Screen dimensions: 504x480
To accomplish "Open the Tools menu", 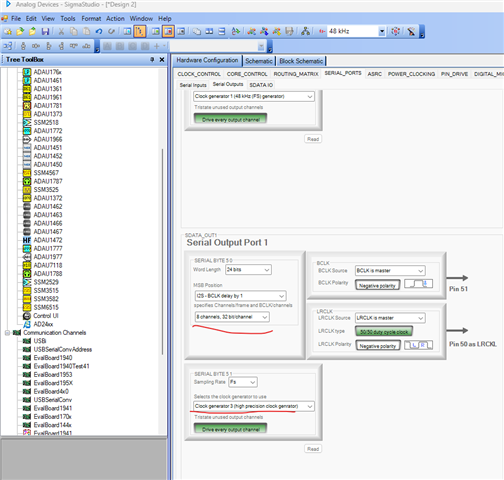I will tap(68, 18).
